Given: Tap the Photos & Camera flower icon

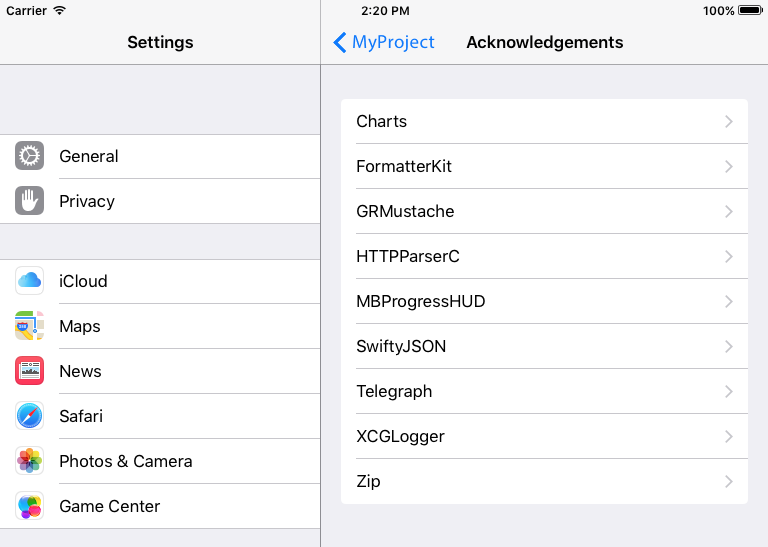Looking at the screenshot, I should pyautogui.click(x=30, y=461).
